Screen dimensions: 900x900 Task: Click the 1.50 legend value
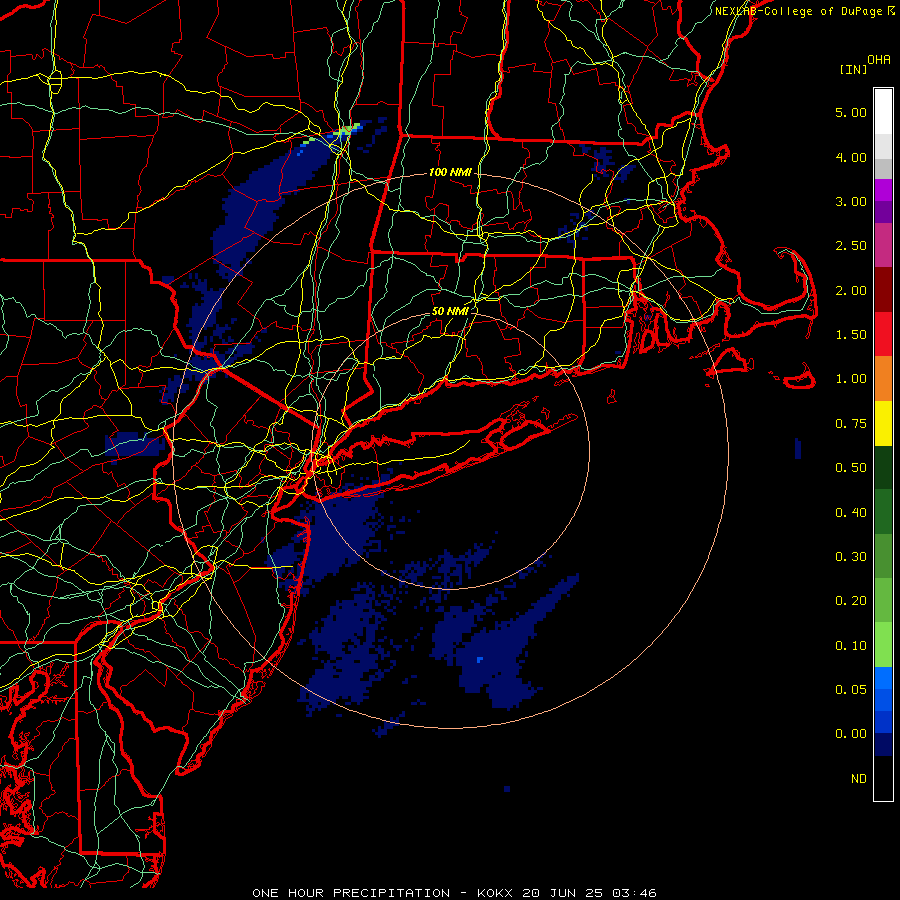[x=851, y=335]
